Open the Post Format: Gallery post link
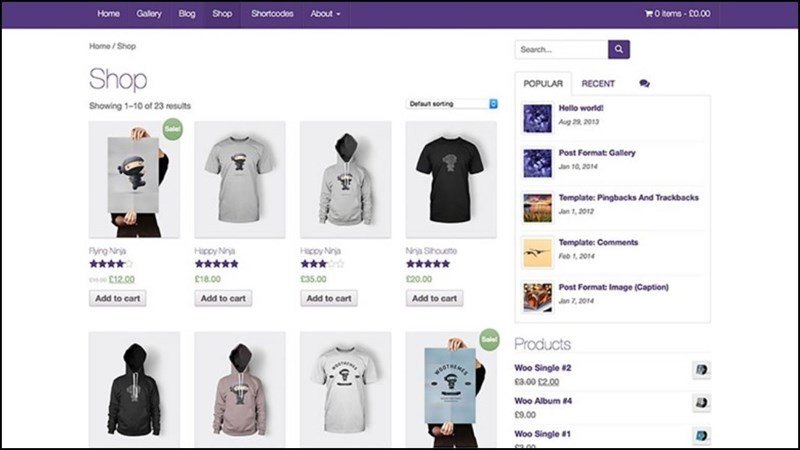This screenshot has height=450, width=800. [x=598, y=153]
